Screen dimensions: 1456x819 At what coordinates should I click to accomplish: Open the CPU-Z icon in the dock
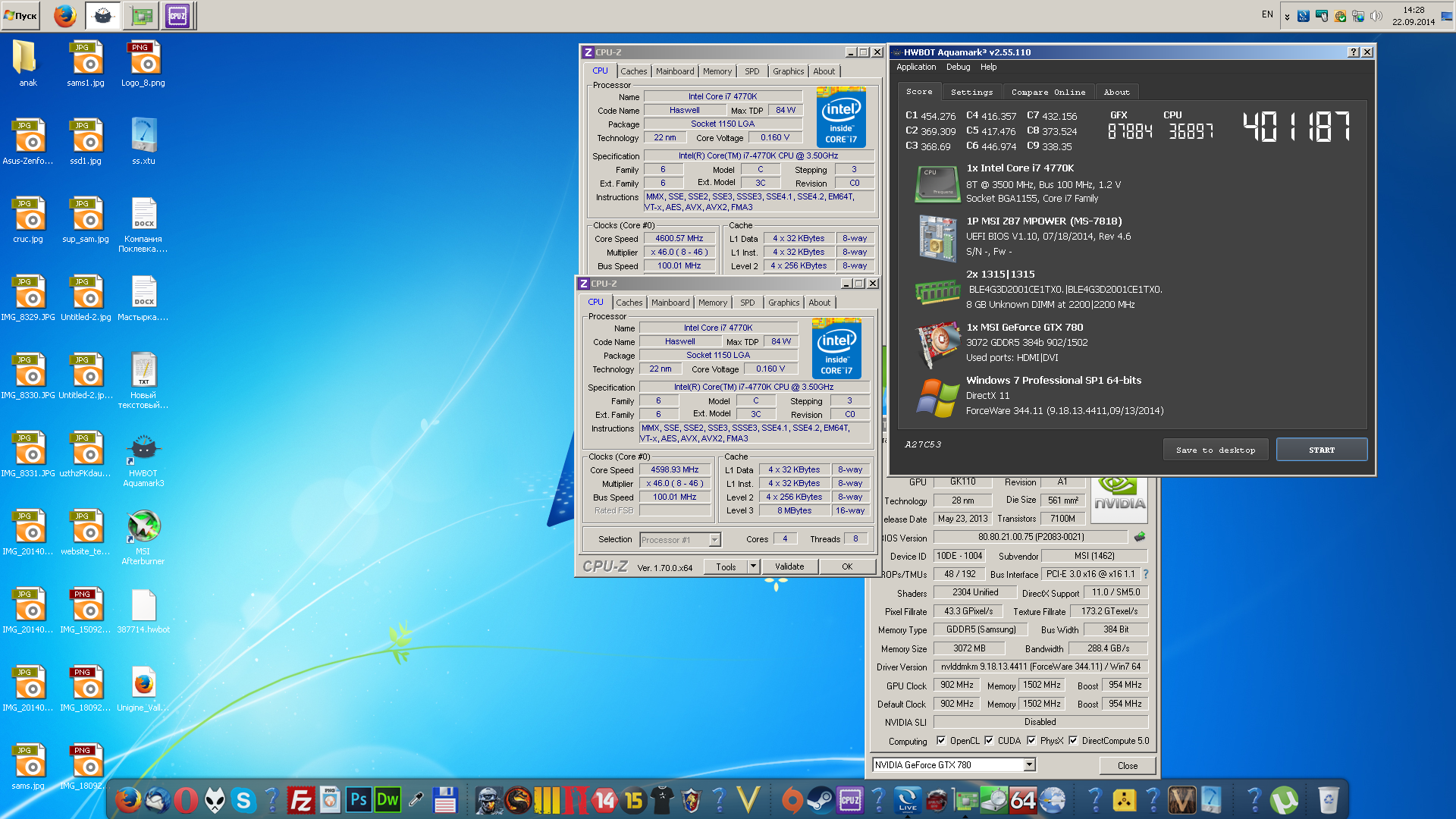849,799
